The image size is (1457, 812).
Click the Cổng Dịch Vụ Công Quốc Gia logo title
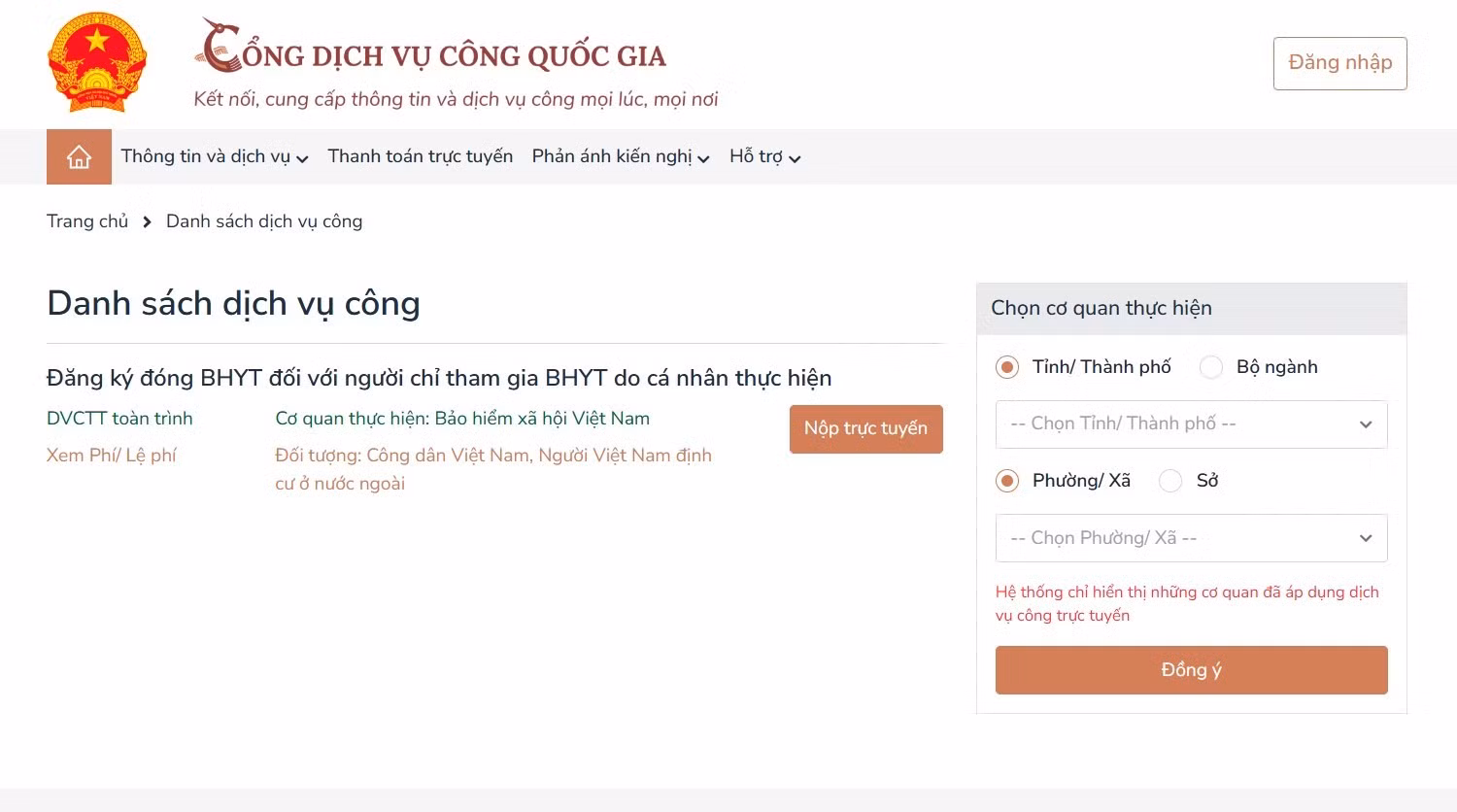(430, 47)
